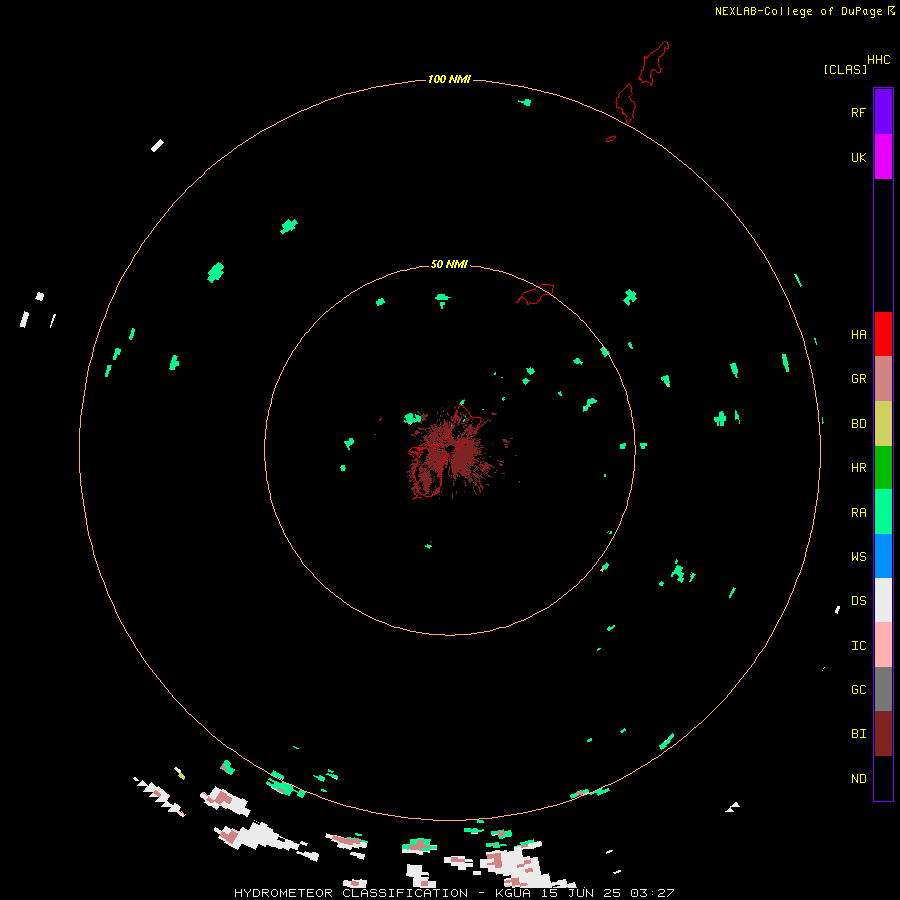The width and height of the screenshot is (900, 900).
Task: Click the 'WS' legend label
Action: 858,557
